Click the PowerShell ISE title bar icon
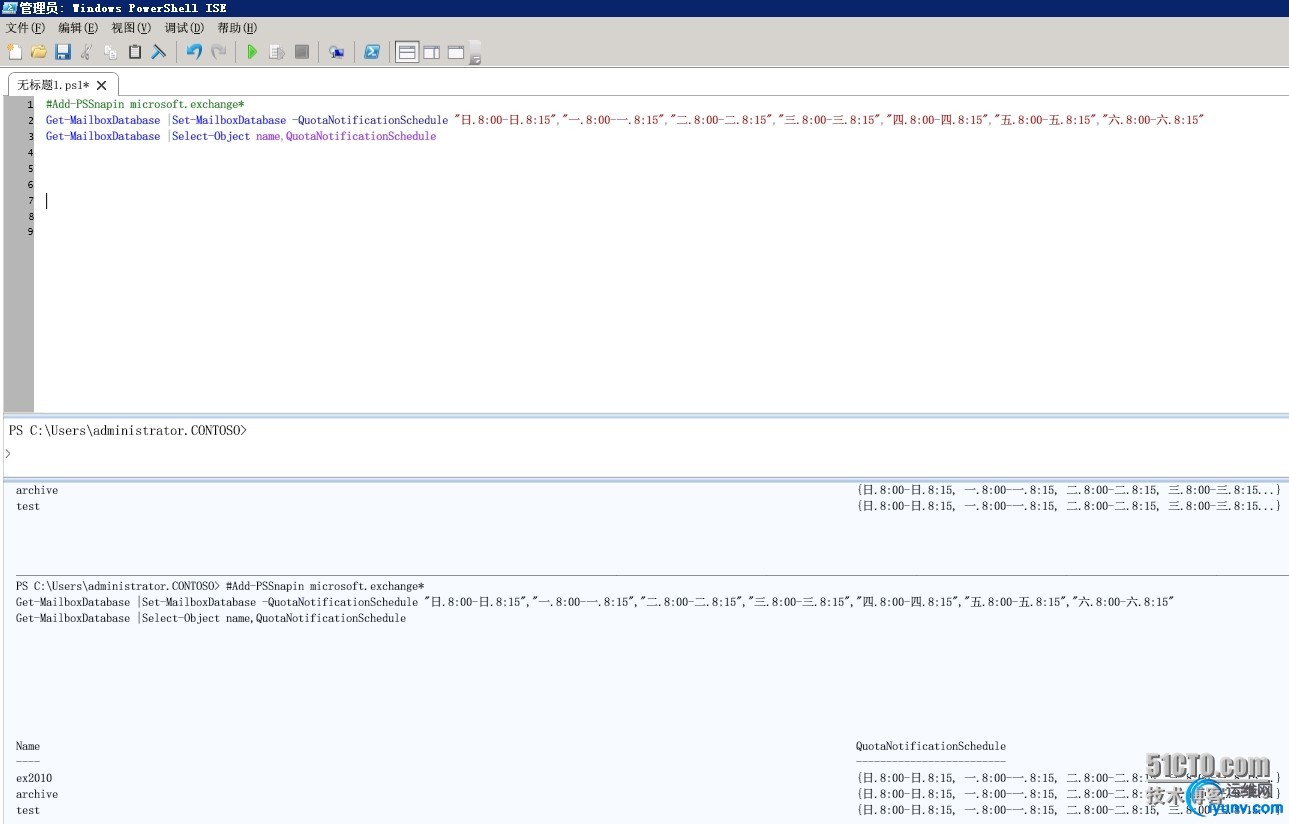The width and height of the screenshot is (1289, 824). coord(9,8)
